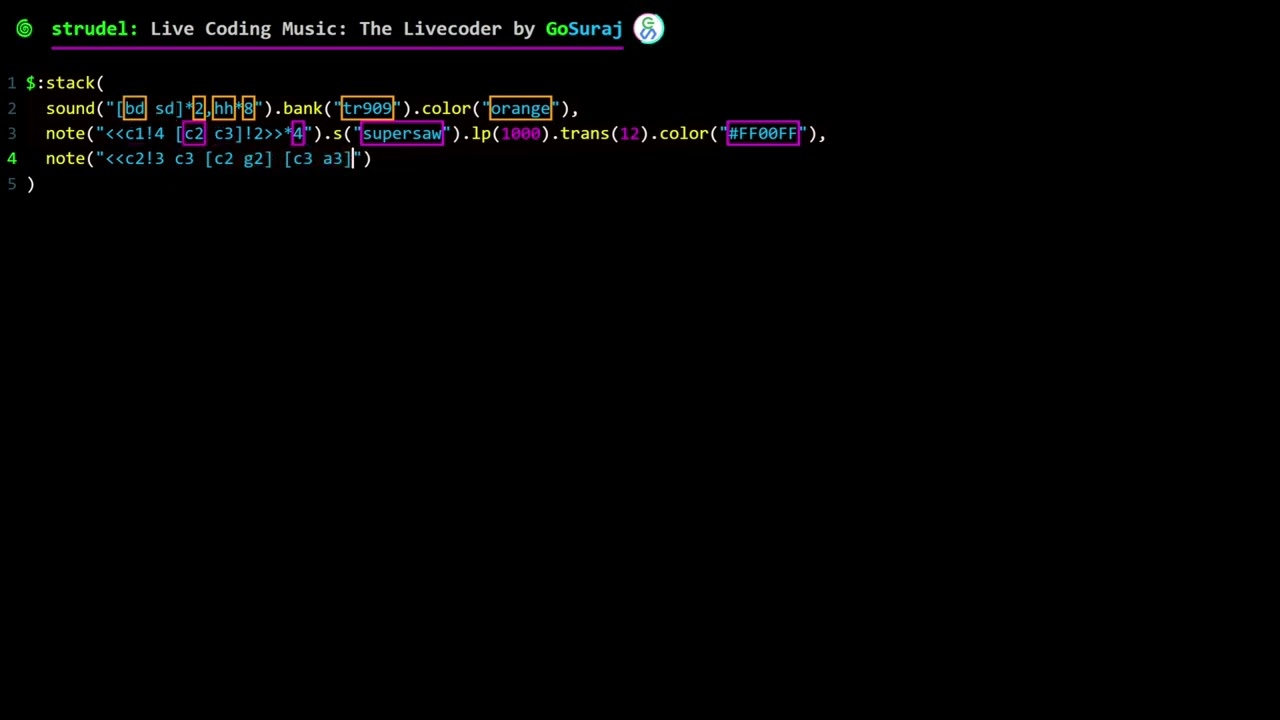Select line number 5 in the gutter
1280x720 pixels.
[12, 184]
